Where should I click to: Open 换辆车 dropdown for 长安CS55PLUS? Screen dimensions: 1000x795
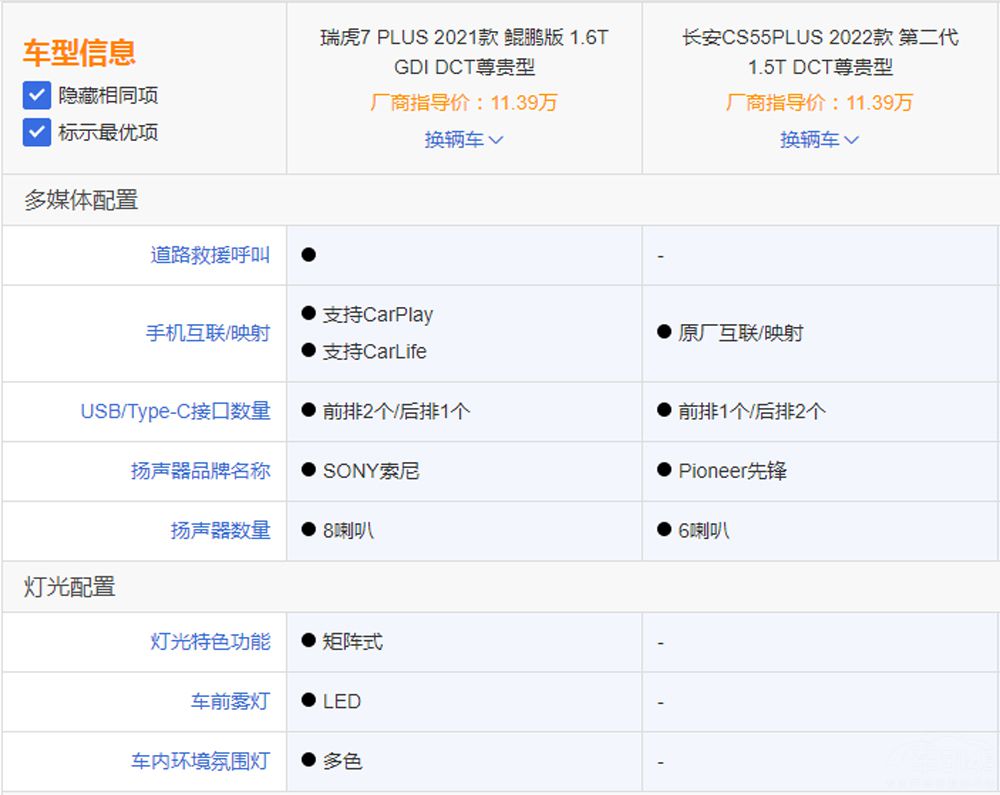pyautogui.click(x=820, y=140)
